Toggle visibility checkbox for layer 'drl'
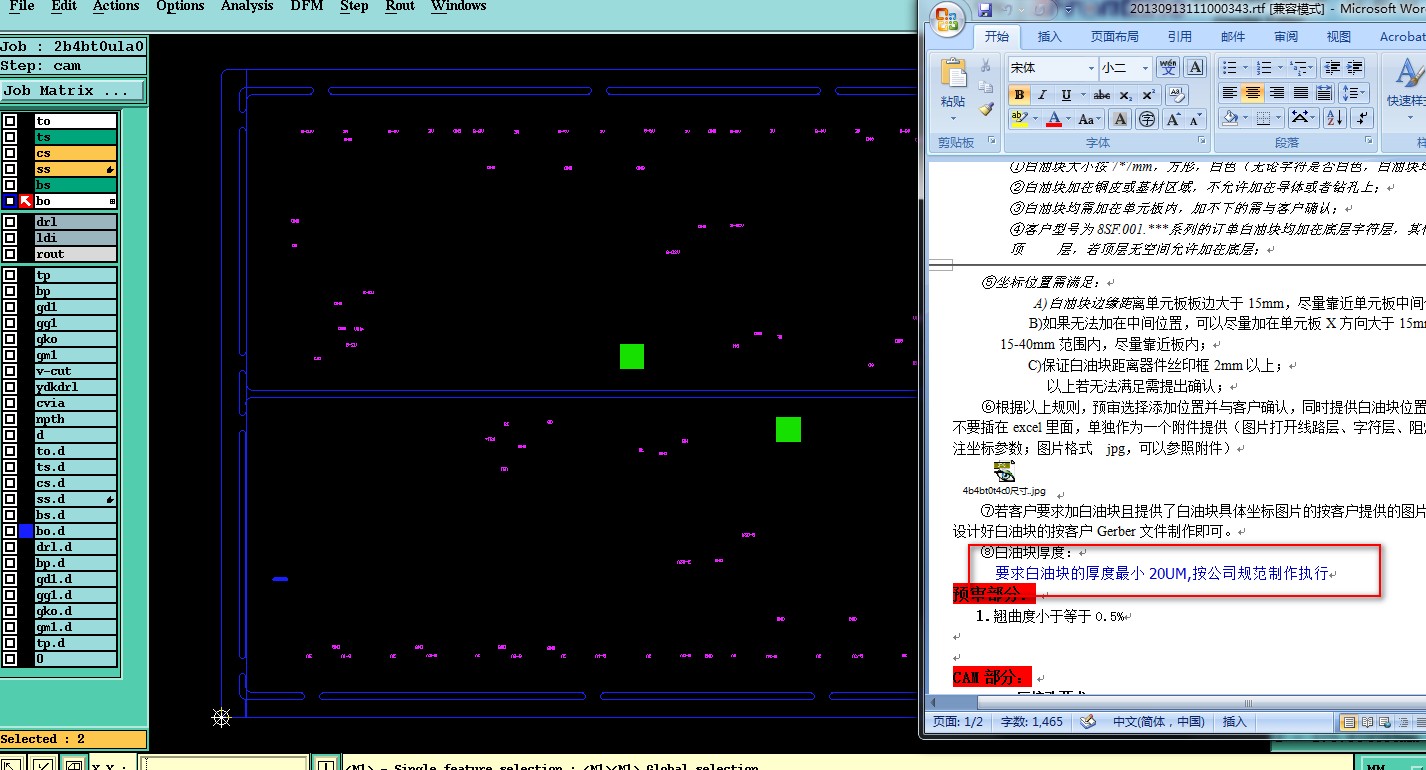1426x770 pixels. (x=10, y=222)
